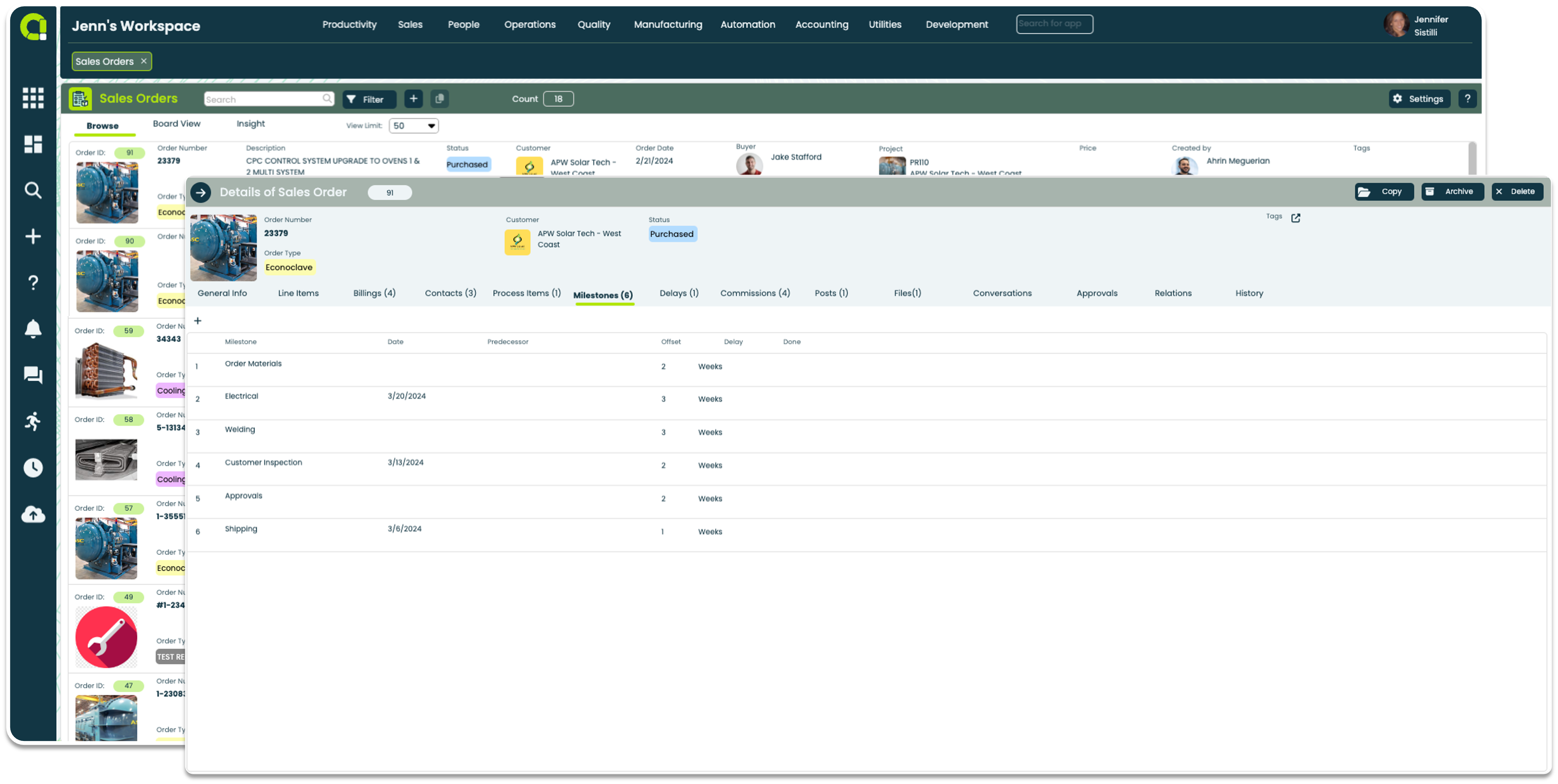Viewport: 1558px width, 784px height.
Task: Click the sidebar plus add icon
Action: (x=33, y=236)
